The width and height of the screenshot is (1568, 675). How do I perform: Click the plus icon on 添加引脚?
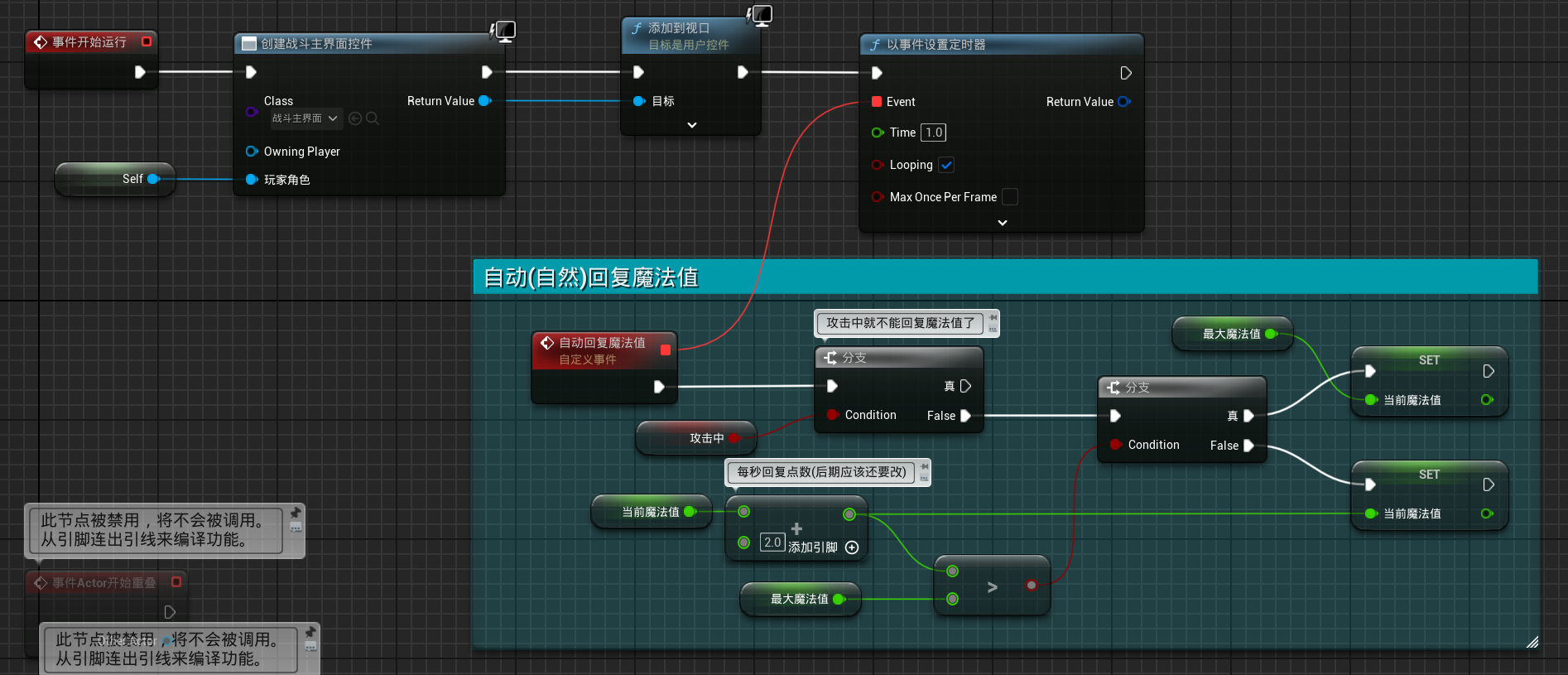pos(852,547)
